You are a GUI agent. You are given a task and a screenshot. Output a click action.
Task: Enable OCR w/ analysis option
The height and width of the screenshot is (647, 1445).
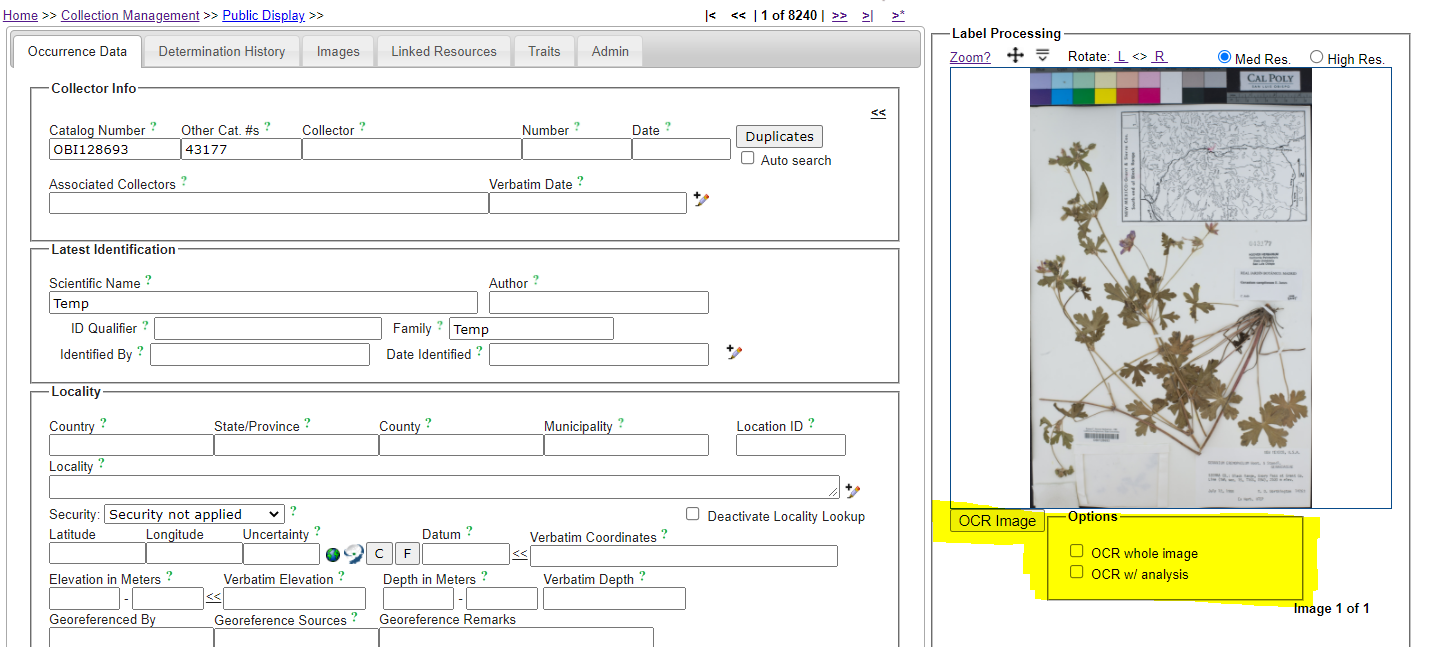[x=1077, y=572]
